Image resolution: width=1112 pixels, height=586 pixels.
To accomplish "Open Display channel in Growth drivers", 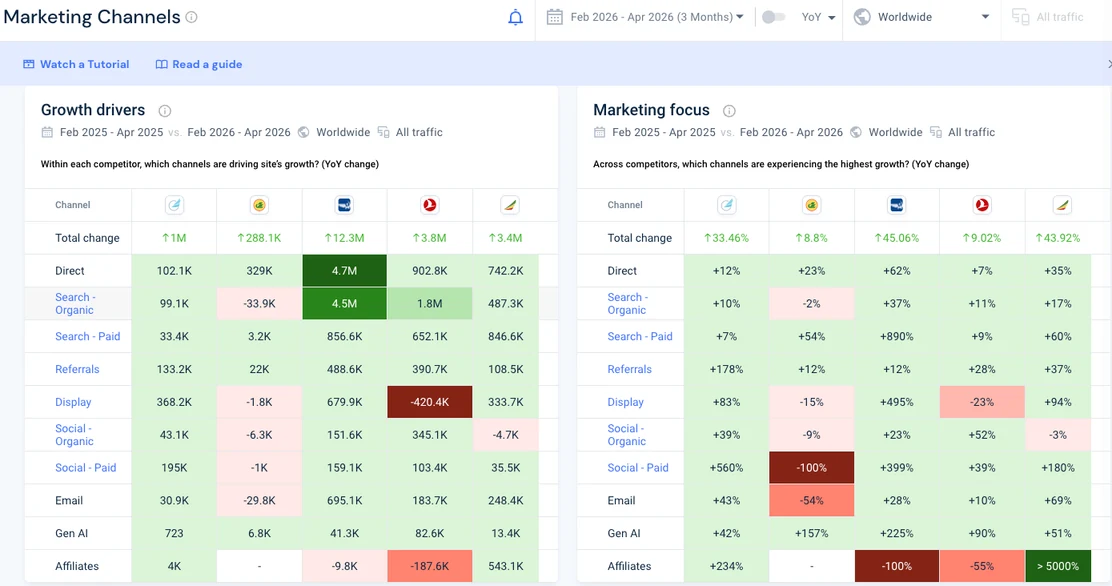I will tap(73, 402).
